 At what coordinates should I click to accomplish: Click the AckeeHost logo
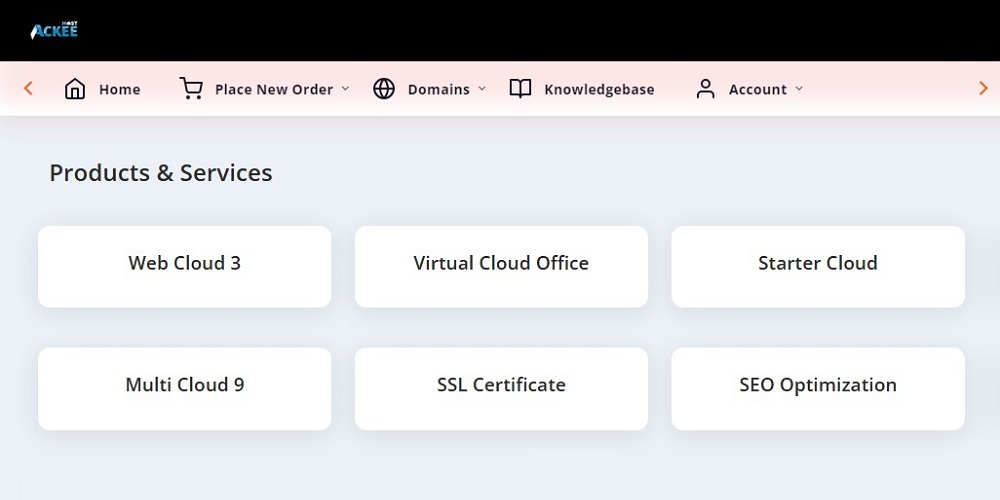coord(54,30)
